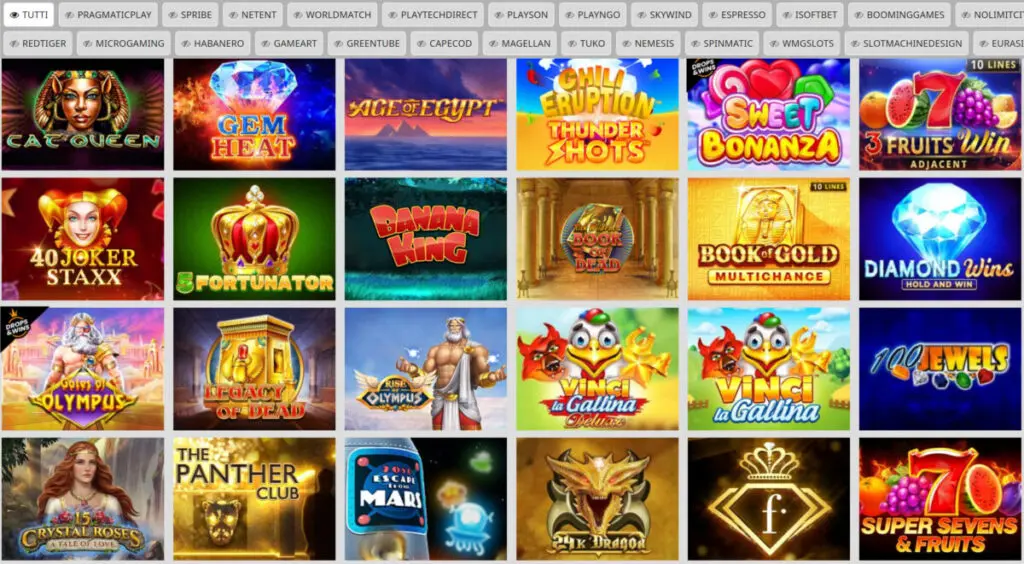
Task: Filter games by NETENT provider
Action: click(x=253, y=14)
